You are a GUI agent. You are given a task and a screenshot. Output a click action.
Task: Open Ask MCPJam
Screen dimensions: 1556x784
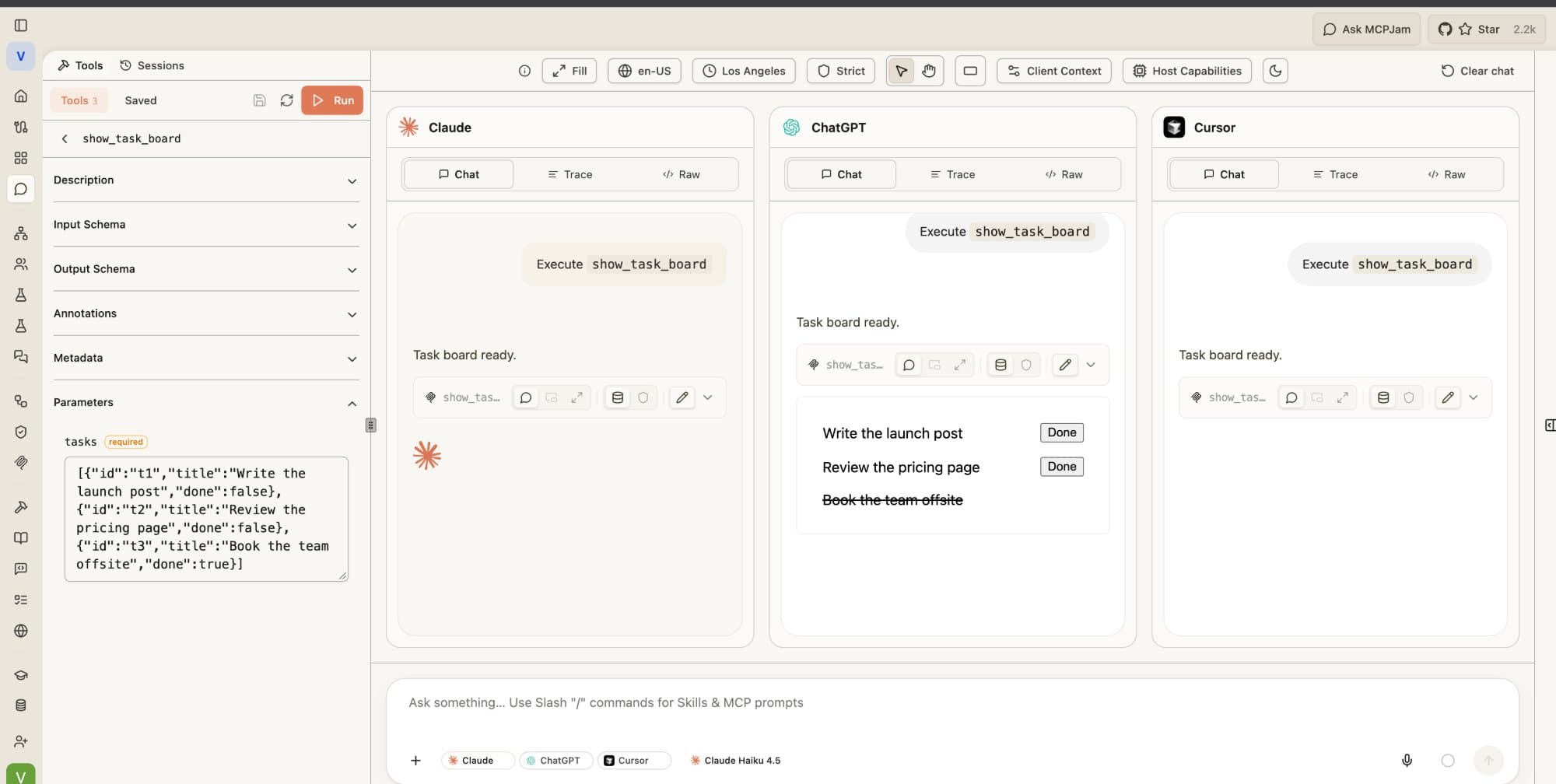click(1366, 29)
